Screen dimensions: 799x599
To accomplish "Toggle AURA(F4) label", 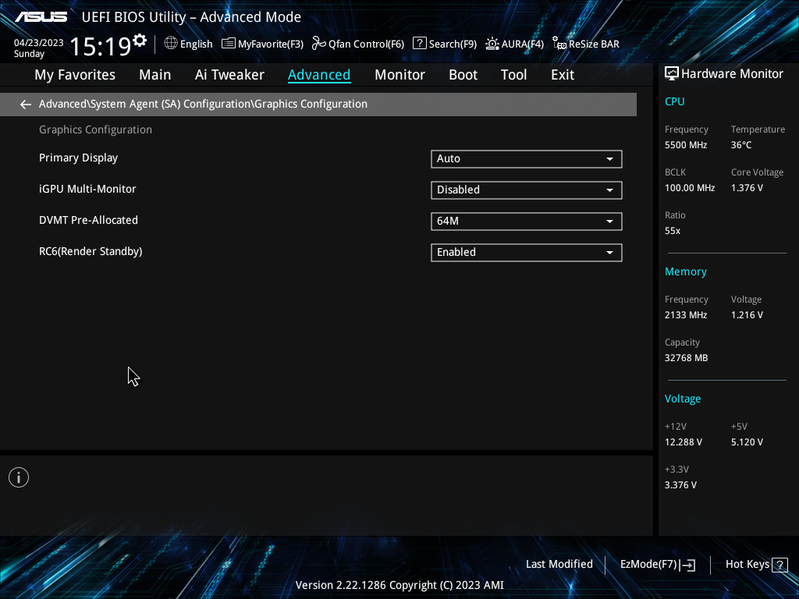I will [522, 44].
